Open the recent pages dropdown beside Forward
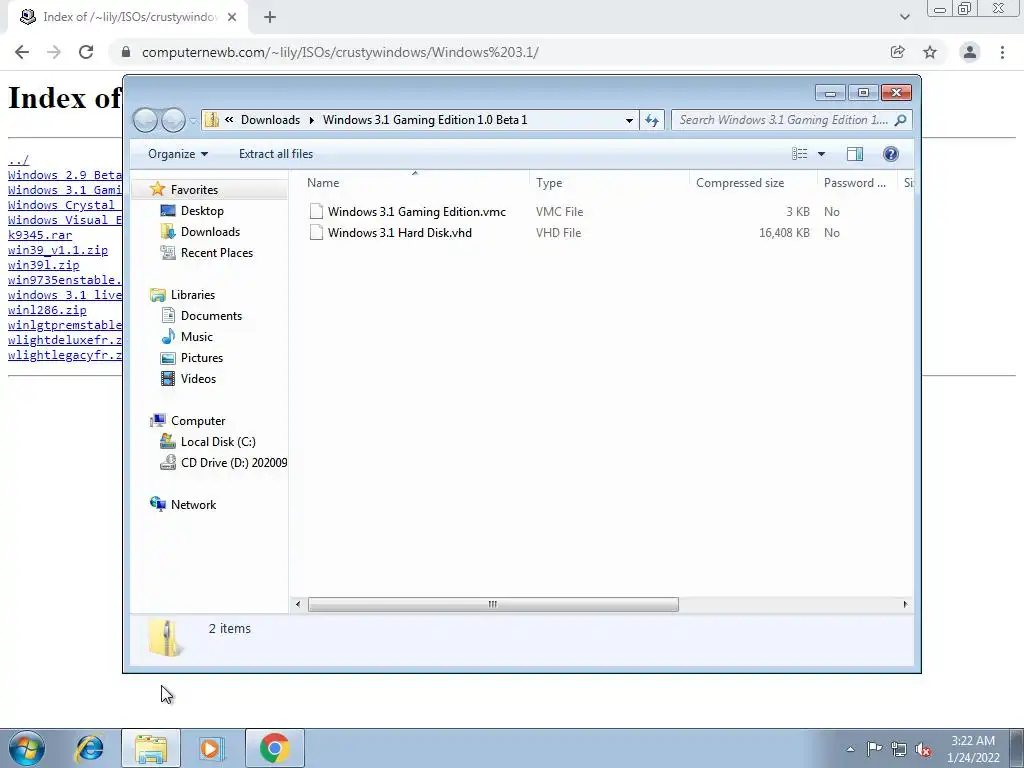 193,121
